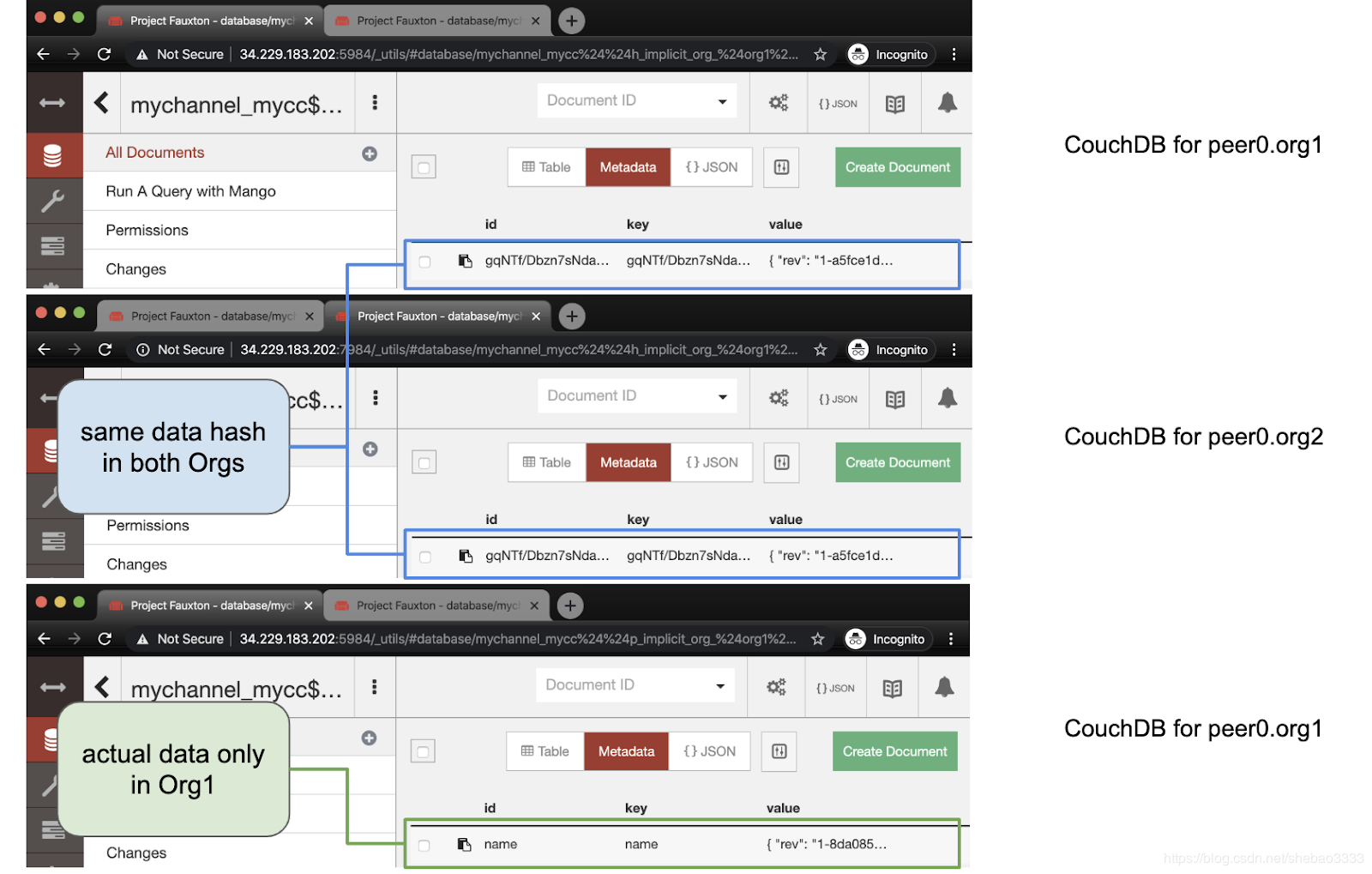The image size is (1372, 874).
Task: Open documentation book icon in top window
Action: click(895, 104)
